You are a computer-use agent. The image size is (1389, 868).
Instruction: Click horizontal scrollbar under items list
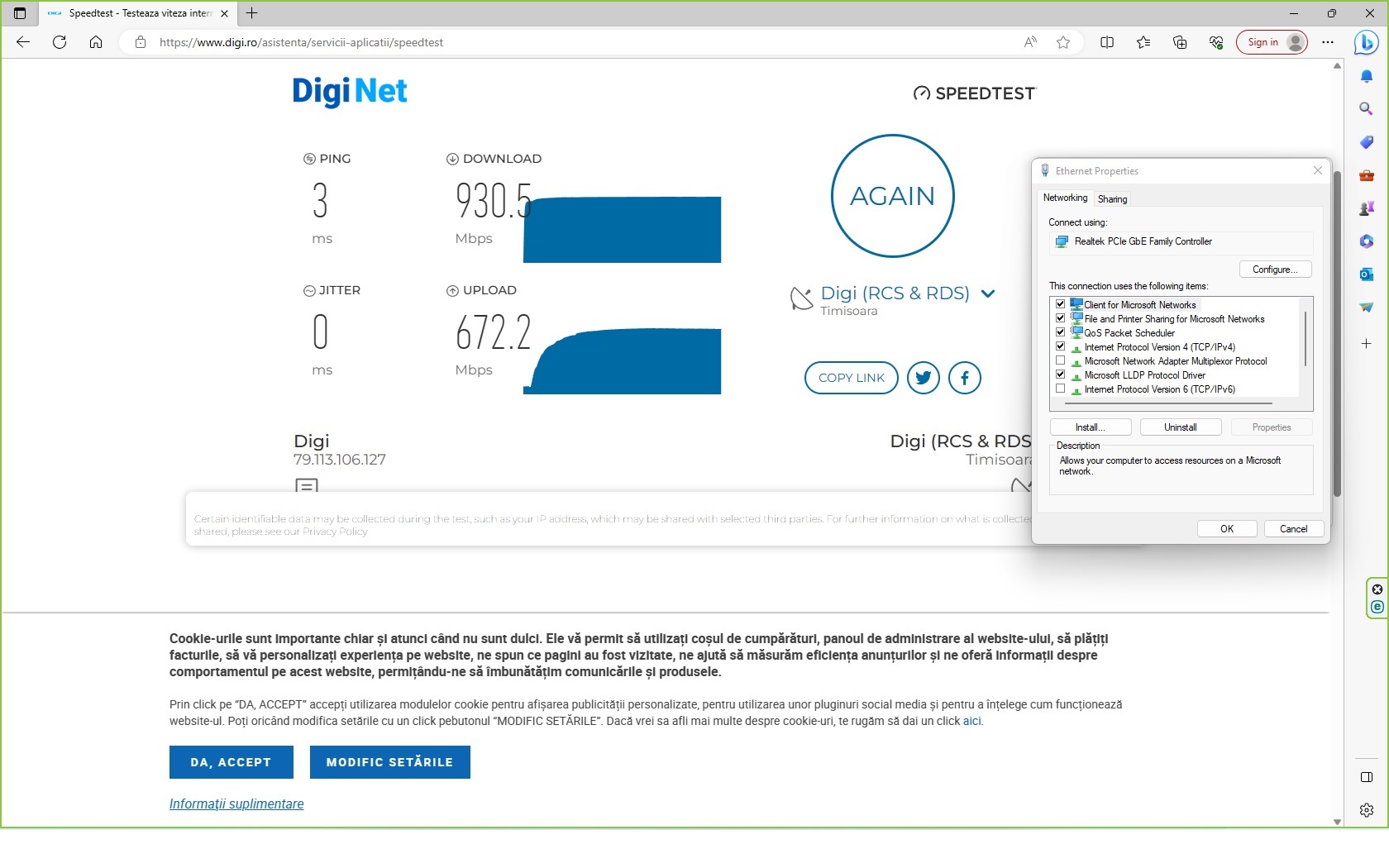point(1168,403)
